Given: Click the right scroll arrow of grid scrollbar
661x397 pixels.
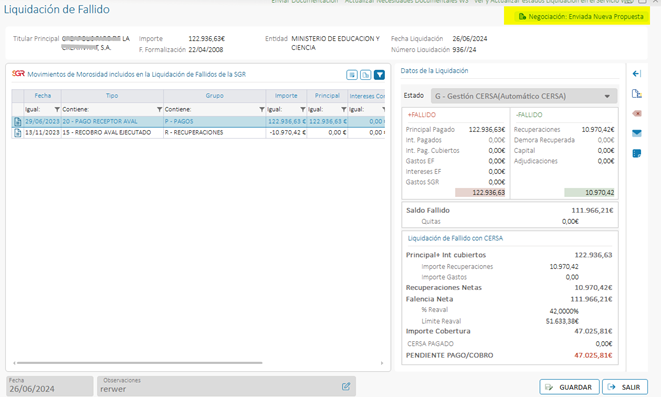Looking at the screenshot, I should (382, 363).
